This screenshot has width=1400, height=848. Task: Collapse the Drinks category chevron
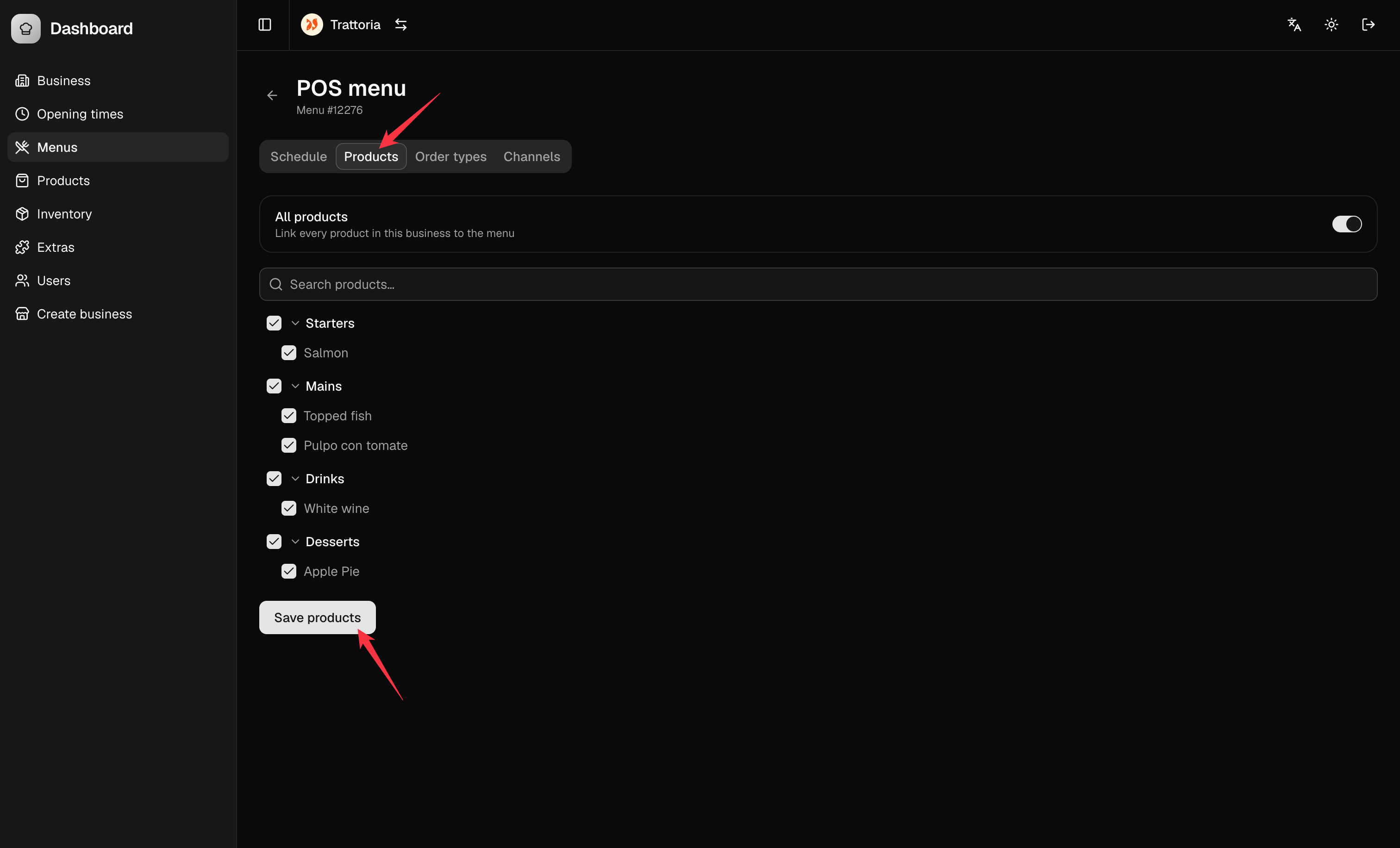click(295, 479)
